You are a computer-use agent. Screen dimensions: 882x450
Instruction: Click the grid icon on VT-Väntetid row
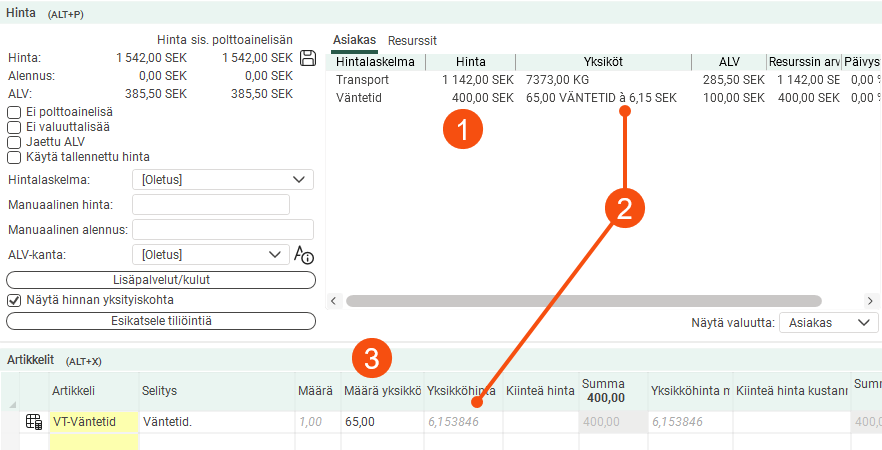tap(34, 422)
